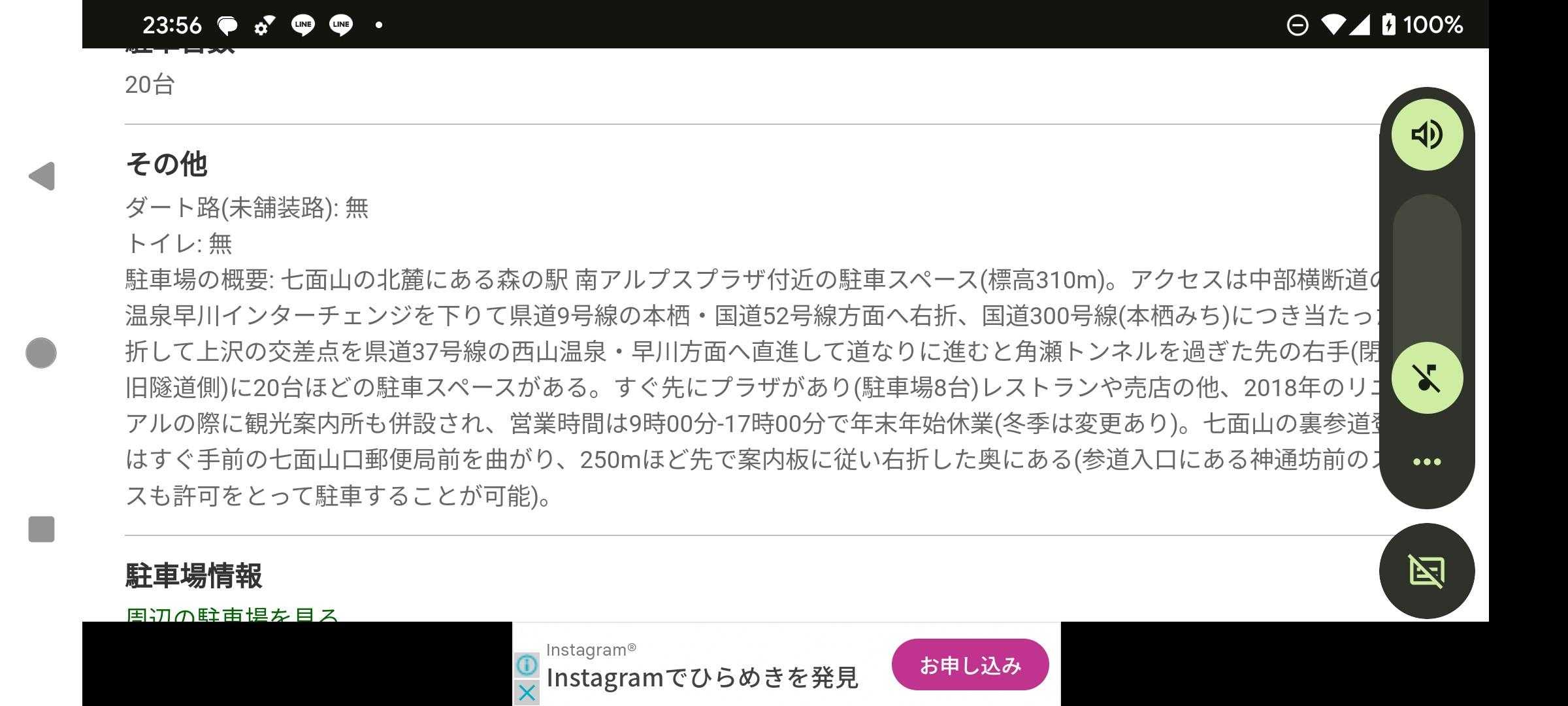Select the 駐車場情報 section heading
Screen dimensions: 1568x706
click(193, 576)
